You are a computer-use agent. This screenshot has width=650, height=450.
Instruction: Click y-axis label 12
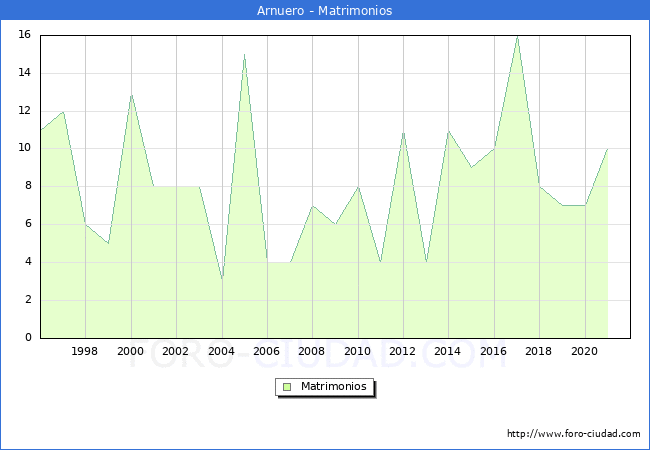click(x=25, y=111)
